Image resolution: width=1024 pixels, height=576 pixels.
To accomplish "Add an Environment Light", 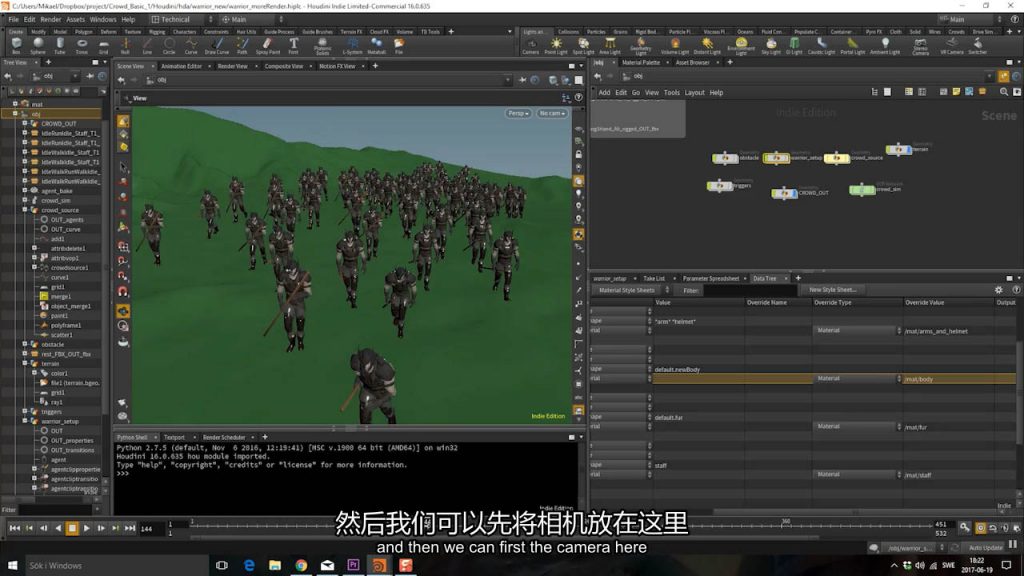I will coord(741,45).
